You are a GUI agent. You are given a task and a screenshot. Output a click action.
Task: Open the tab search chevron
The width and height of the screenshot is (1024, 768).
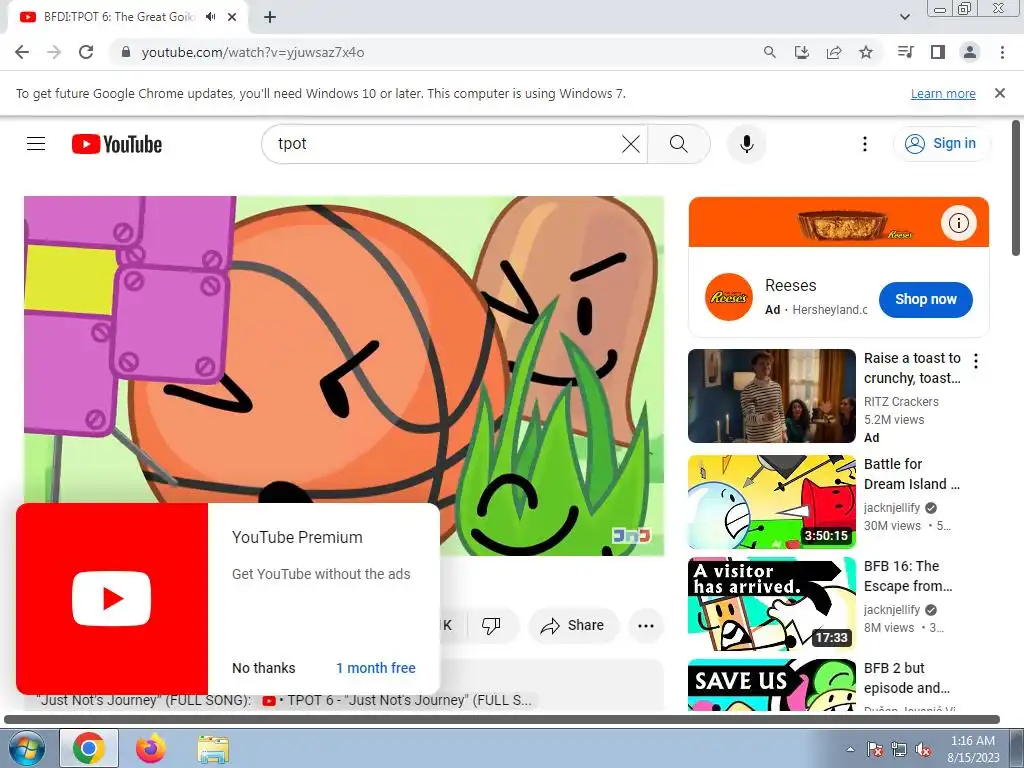click(x=904, y=17)
